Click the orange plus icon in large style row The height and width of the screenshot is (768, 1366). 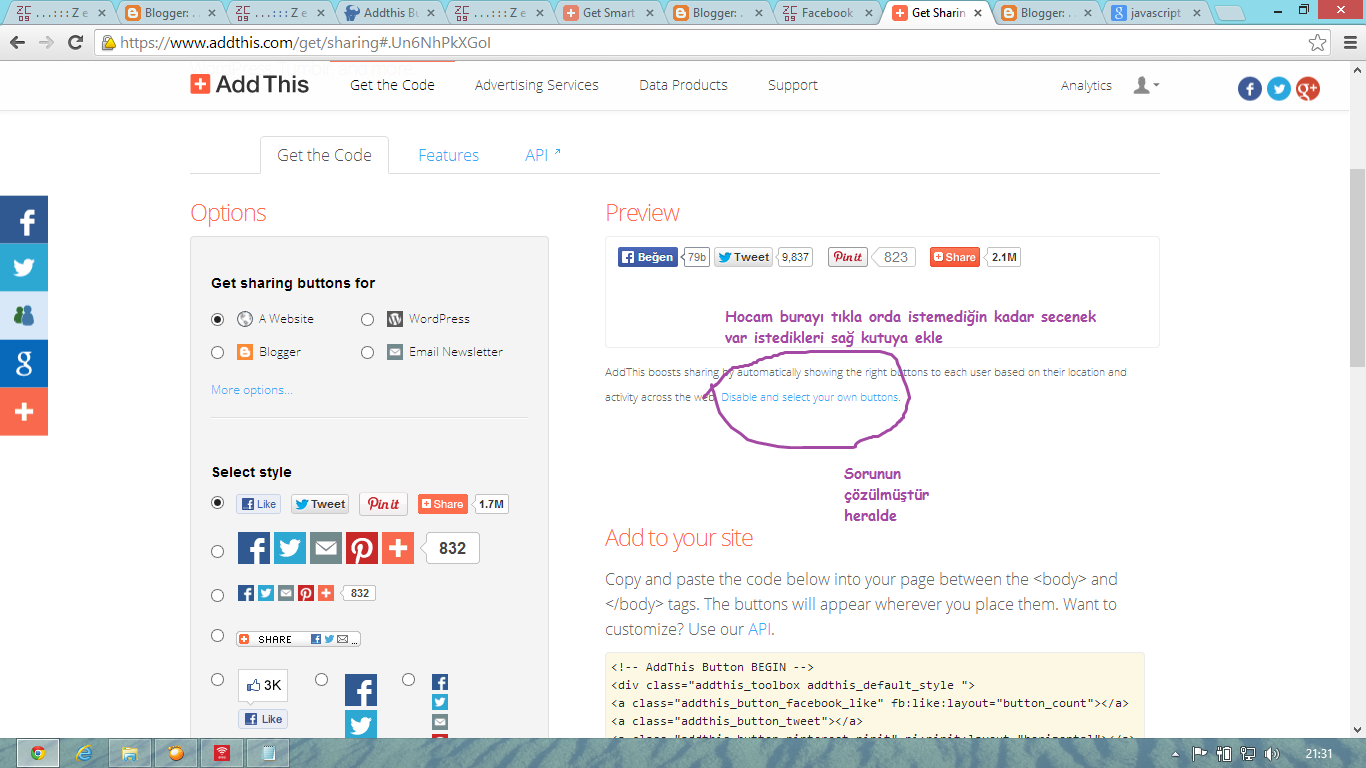(398, 548)
